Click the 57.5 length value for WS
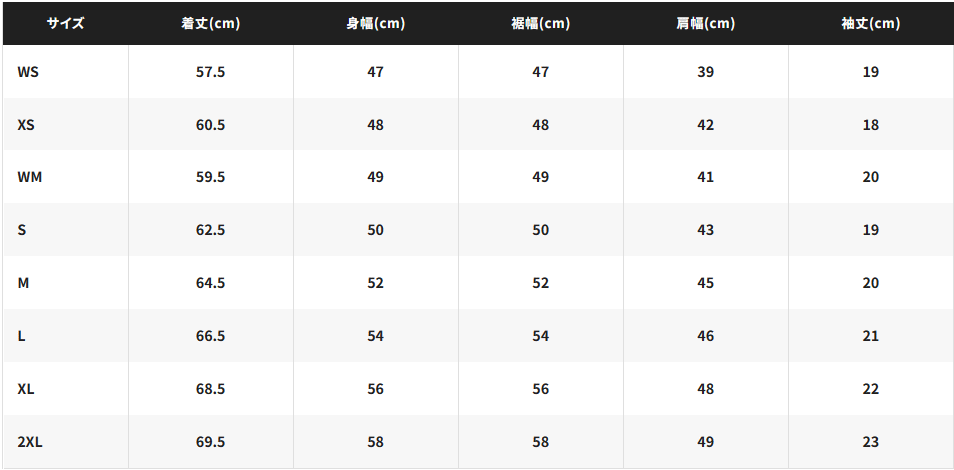Viewport: 954px width, 470px height. point(211,72)
